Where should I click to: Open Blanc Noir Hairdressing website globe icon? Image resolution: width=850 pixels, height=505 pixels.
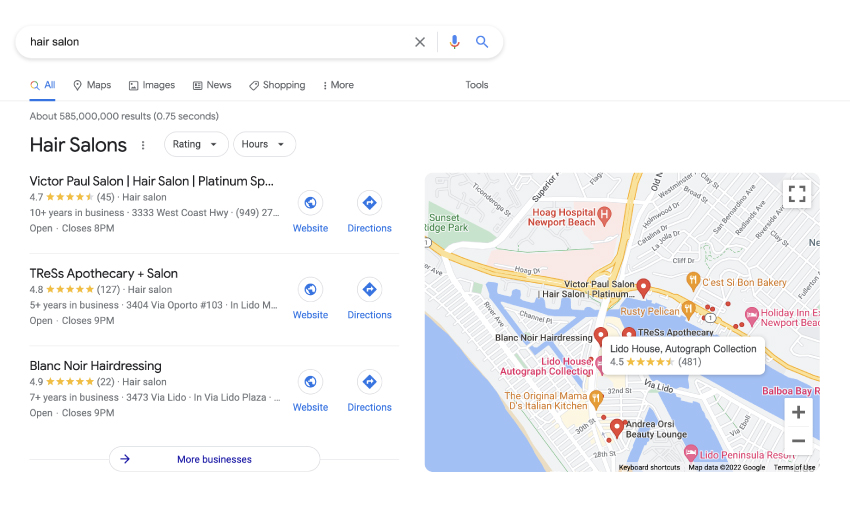click(x=310, y=382)
